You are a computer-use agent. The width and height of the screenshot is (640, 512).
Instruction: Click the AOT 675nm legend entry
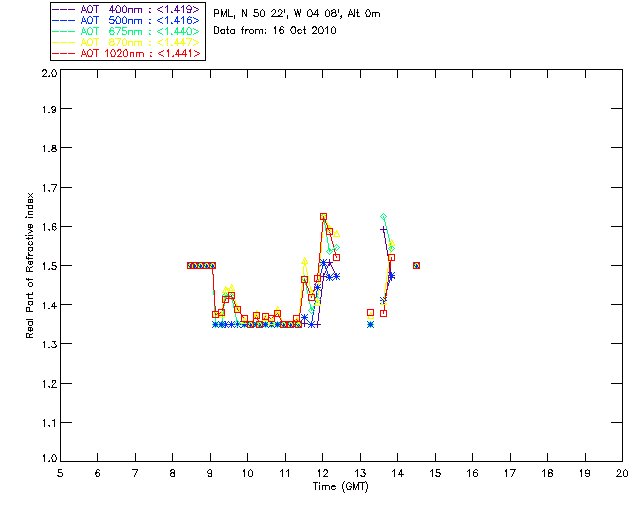(127, 31)
